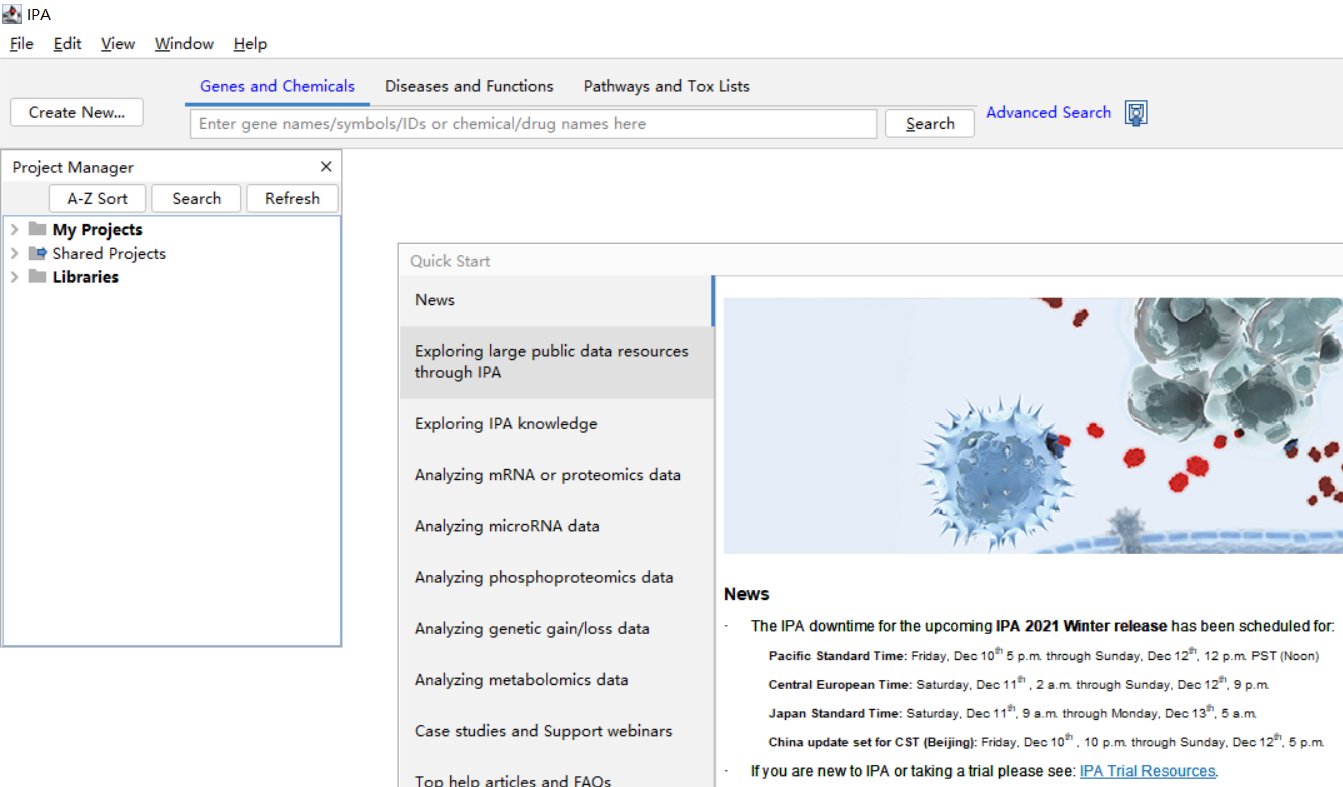Click the Search button beside the search field
The image size is (1343, 787).
930,124
